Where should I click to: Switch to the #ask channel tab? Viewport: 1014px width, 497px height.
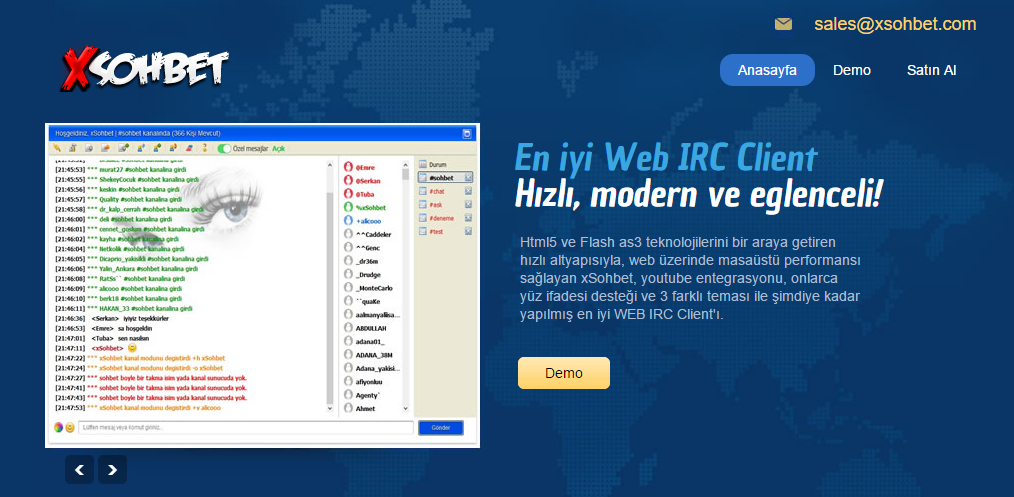click(435, 205)
